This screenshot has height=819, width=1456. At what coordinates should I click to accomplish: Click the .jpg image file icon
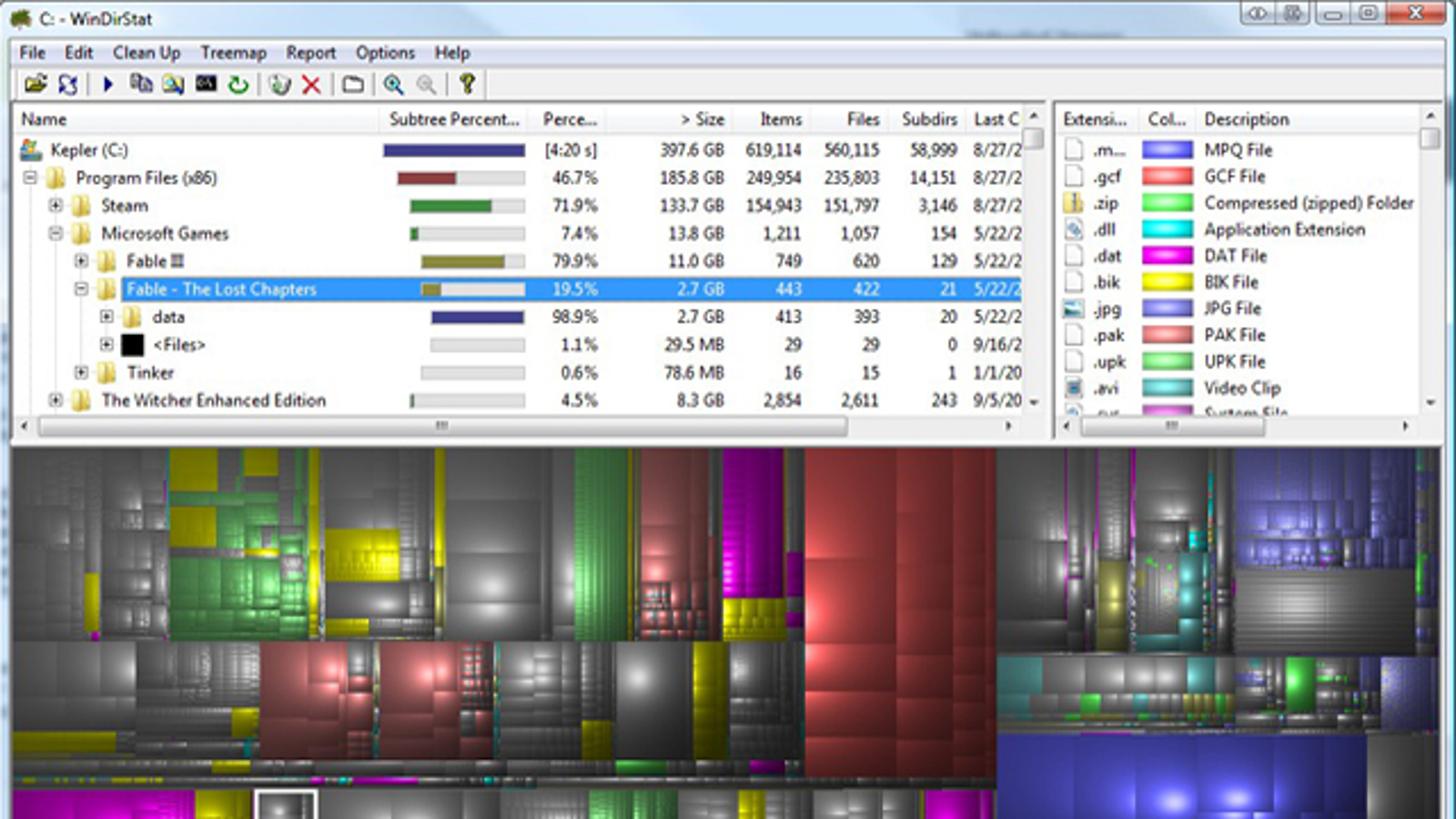point(1074,308)
